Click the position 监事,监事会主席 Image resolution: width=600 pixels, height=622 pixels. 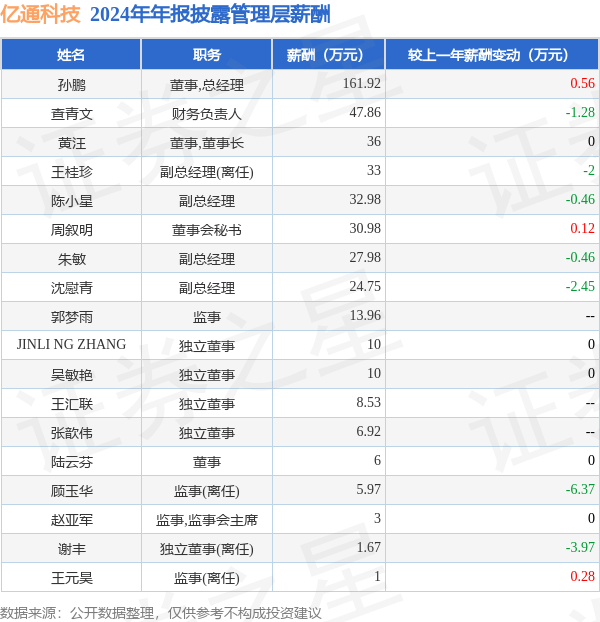[x=207, y=520]
